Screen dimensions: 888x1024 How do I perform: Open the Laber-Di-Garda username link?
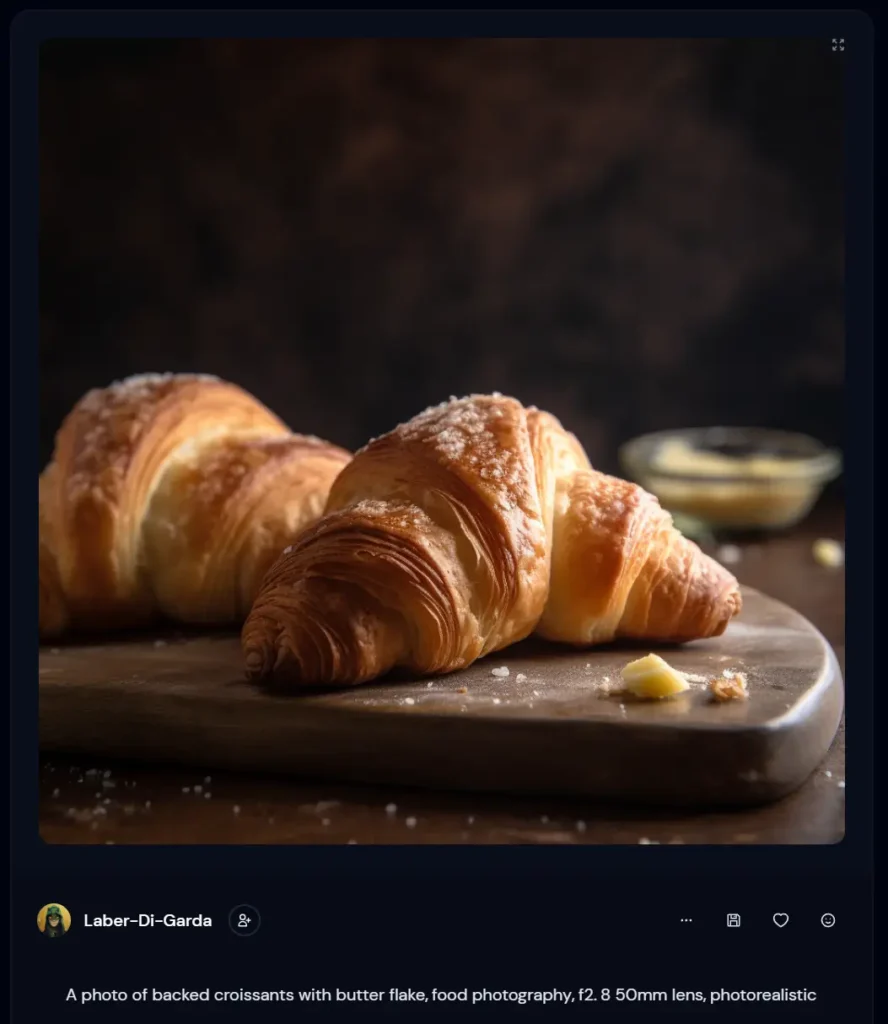(148, 920)
